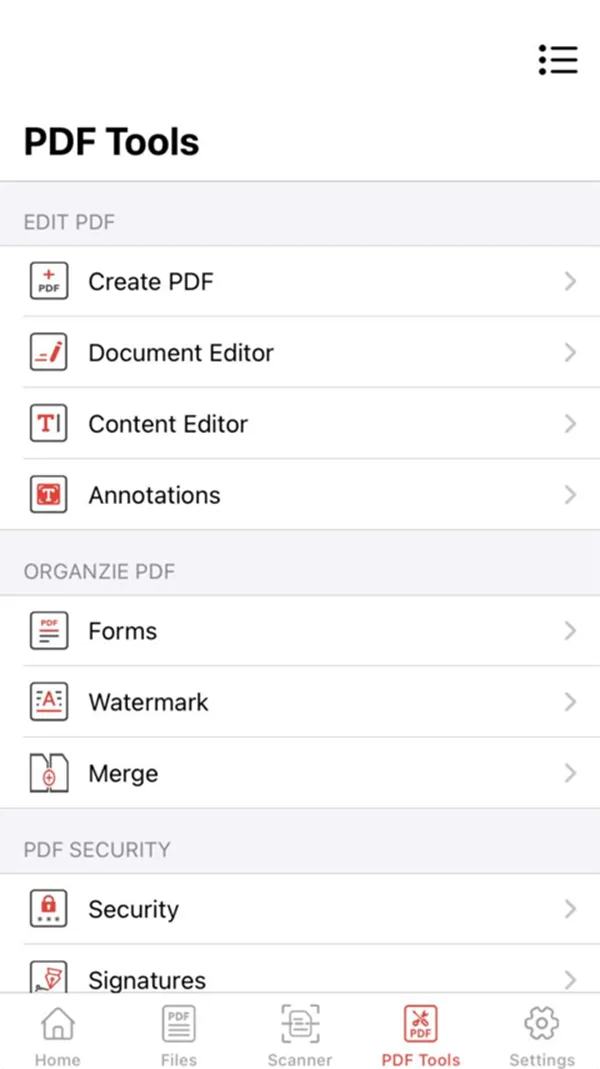This screenshot has height=1069, width=600.
Task: Open Settings from the bottom bar
Action: (541, 1024)
